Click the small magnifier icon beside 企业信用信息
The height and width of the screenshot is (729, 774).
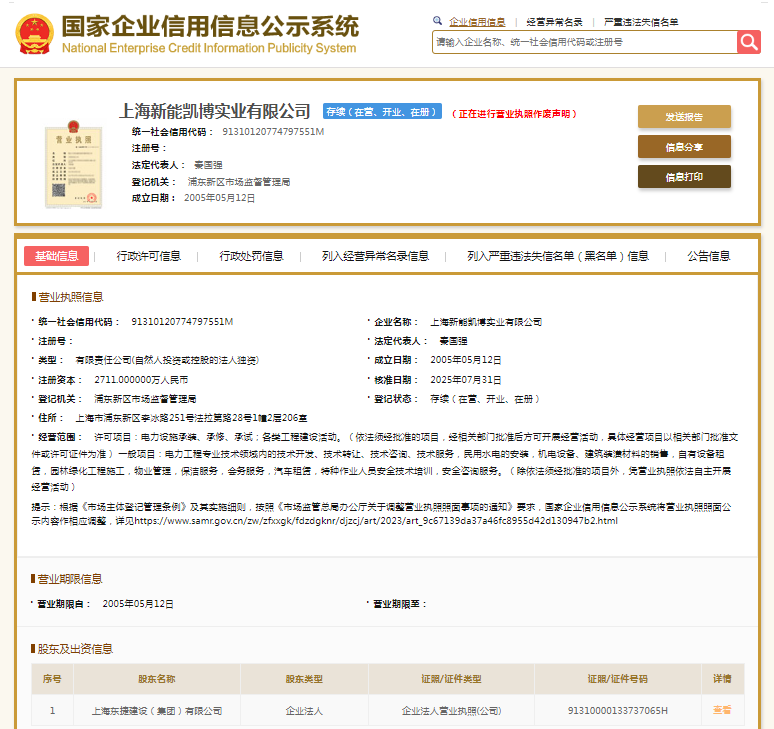click(x=437, y=20)
